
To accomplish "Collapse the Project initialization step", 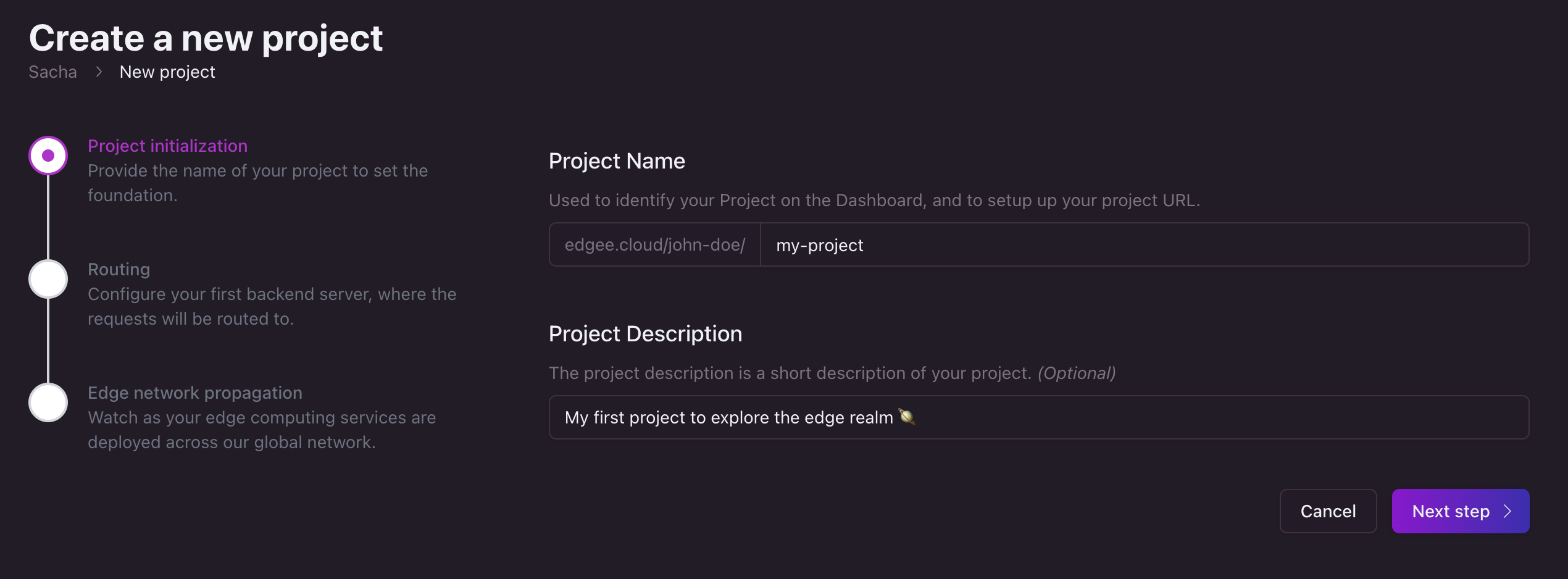I will [167, 146].
